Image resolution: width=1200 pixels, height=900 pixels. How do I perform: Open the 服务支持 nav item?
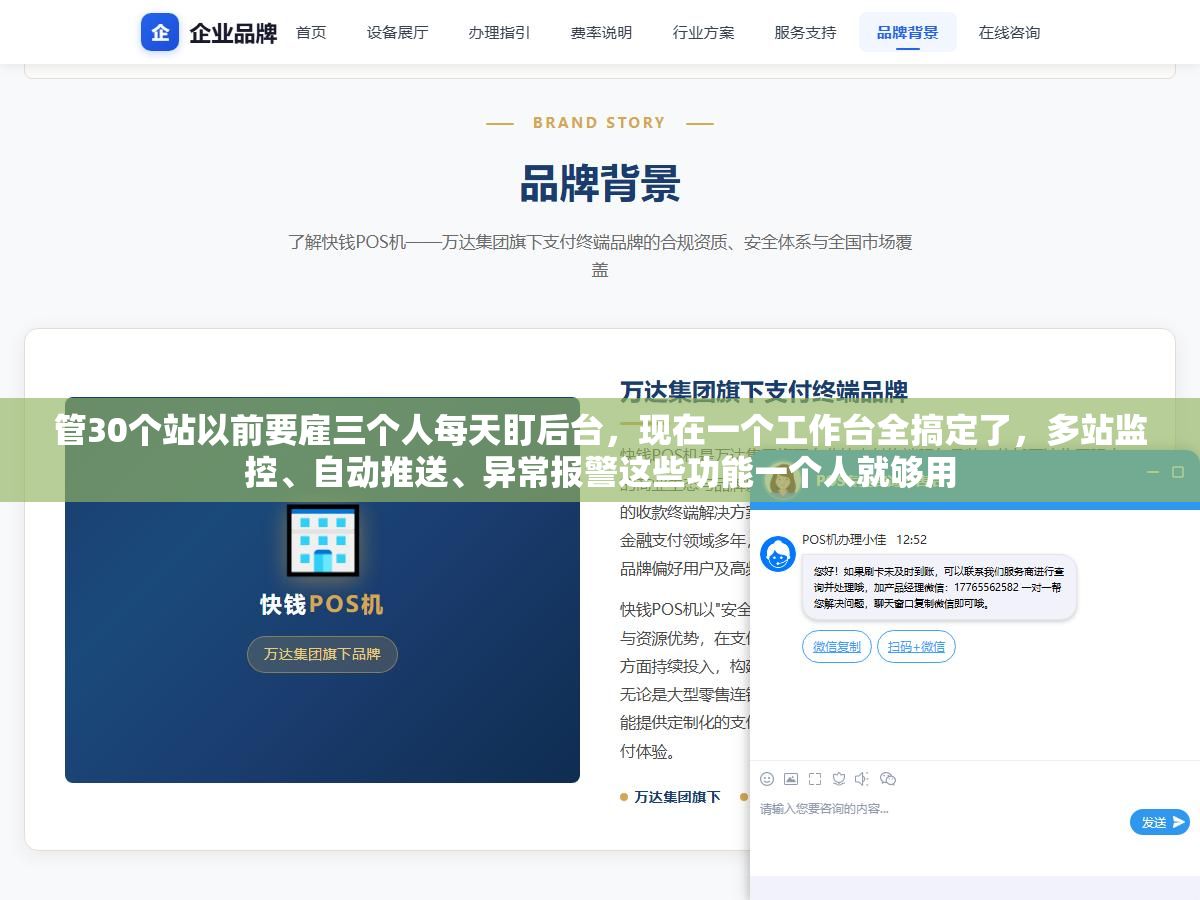pyautogui.click(x=805, y=32)
